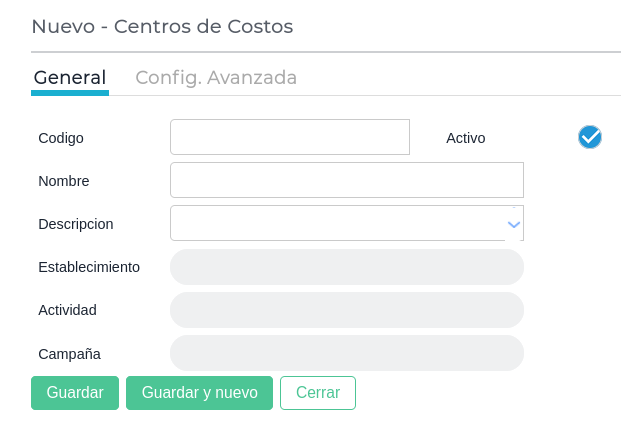This screenshot has width=621, height=439.
Task: Toggle the Activo checkbox
Action: (590, 137)
